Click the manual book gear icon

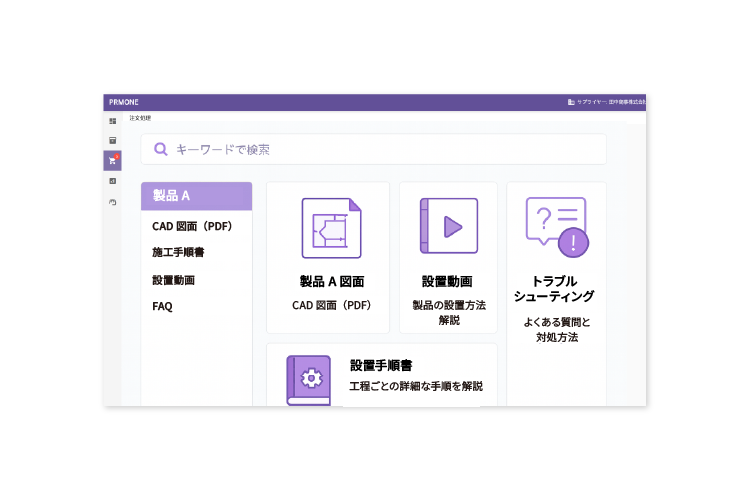(308, 380)
